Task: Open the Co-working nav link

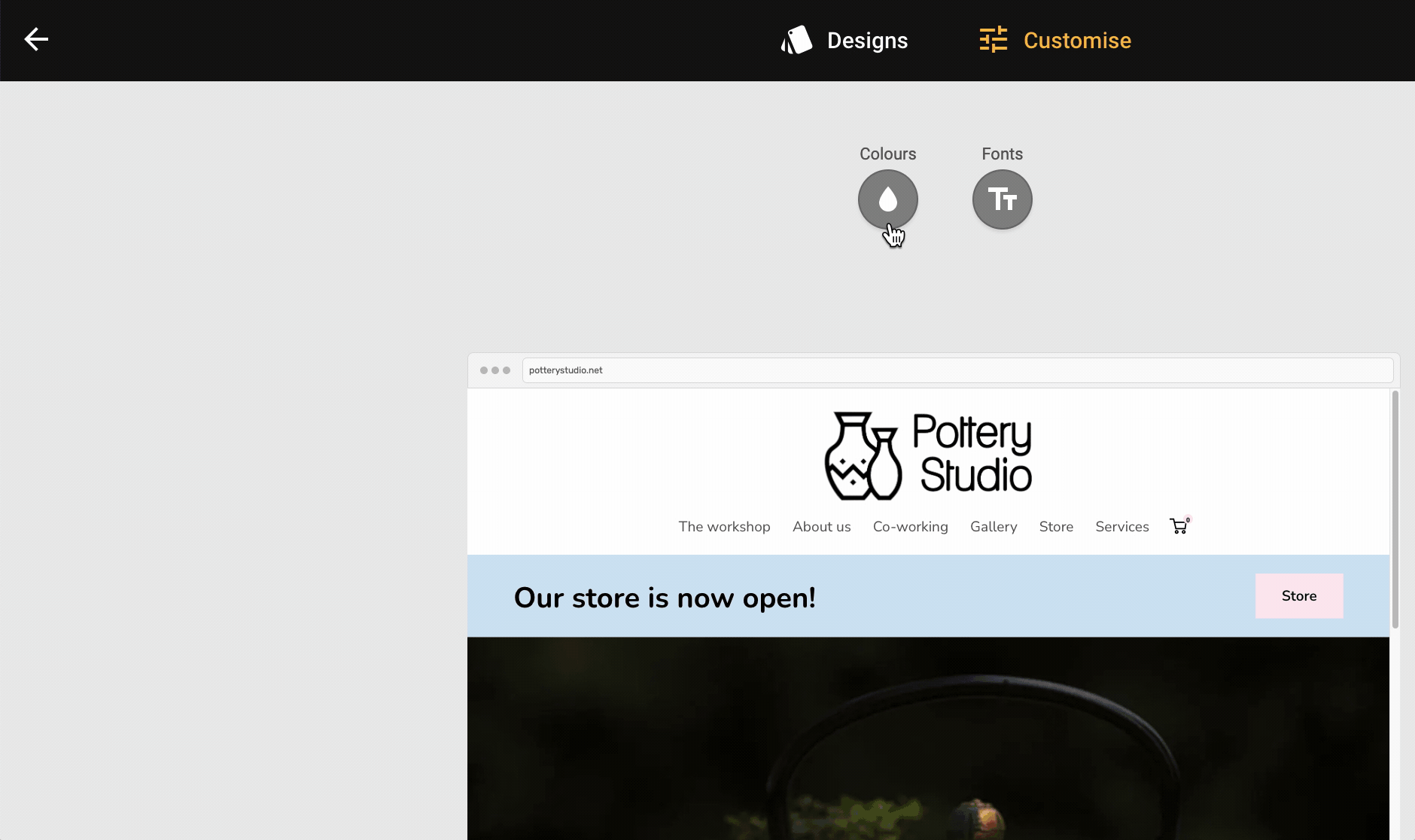Action: (911, 527)
